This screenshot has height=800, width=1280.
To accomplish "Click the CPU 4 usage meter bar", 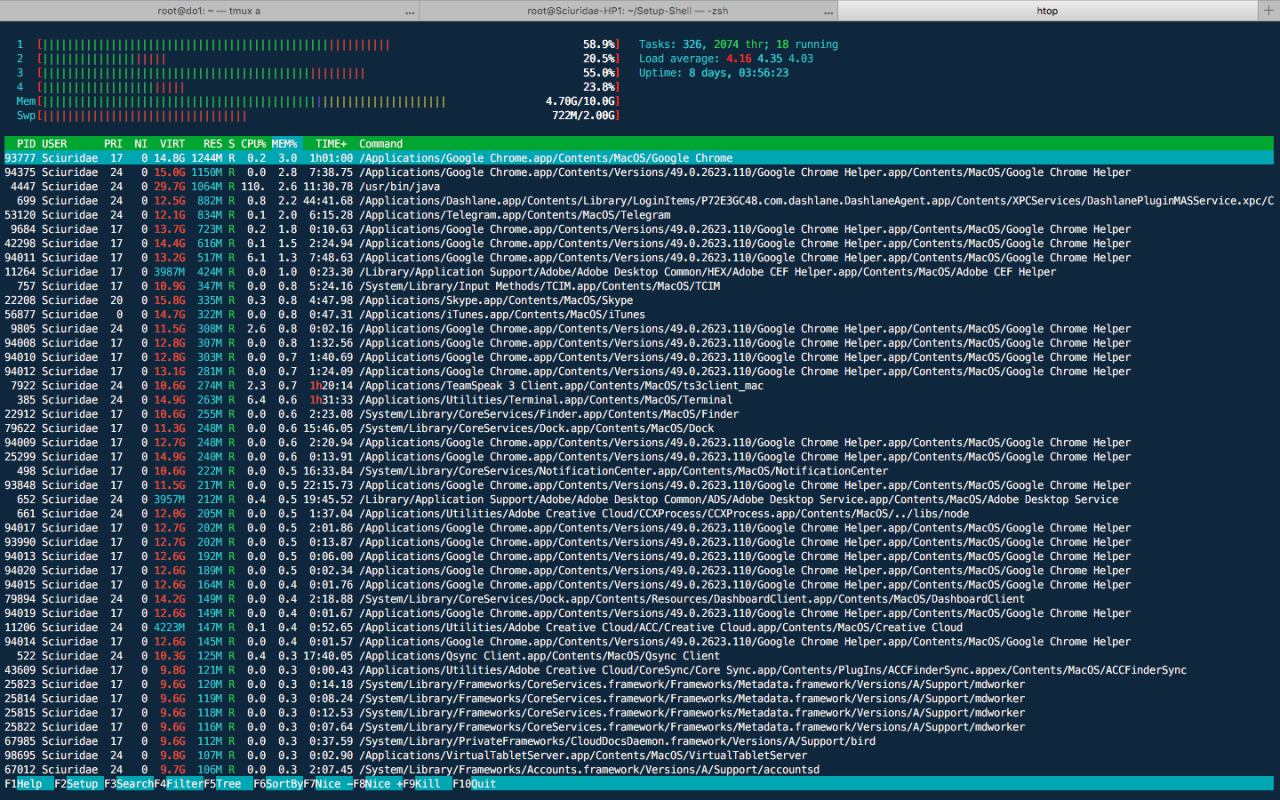I will [x=327, y=87].
